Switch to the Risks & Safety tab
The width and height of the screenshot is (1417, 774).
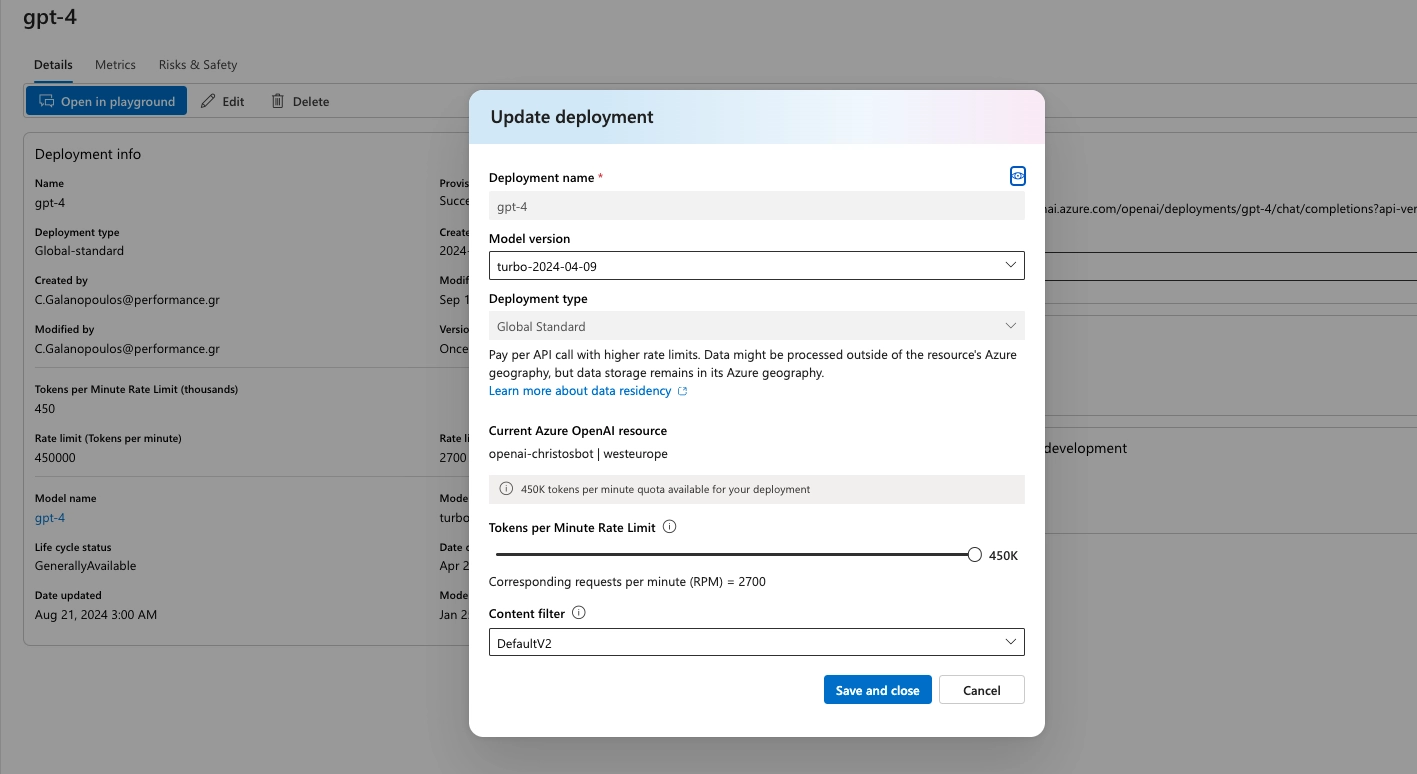198,65
